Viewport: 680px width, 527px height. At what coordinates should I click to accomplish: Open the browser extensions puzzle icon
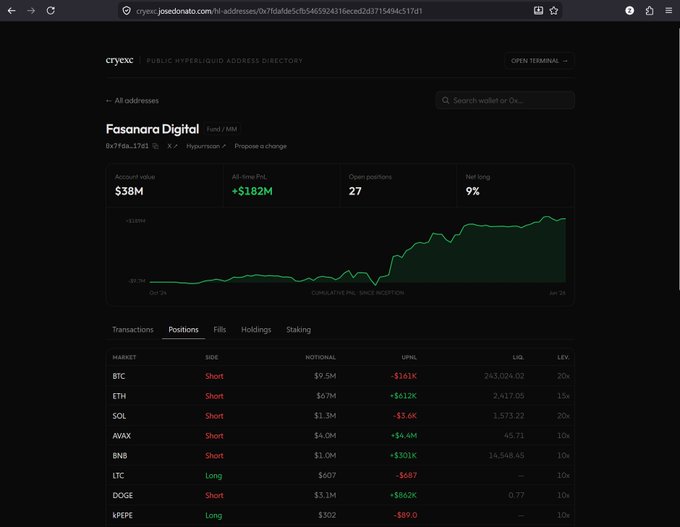649,11
